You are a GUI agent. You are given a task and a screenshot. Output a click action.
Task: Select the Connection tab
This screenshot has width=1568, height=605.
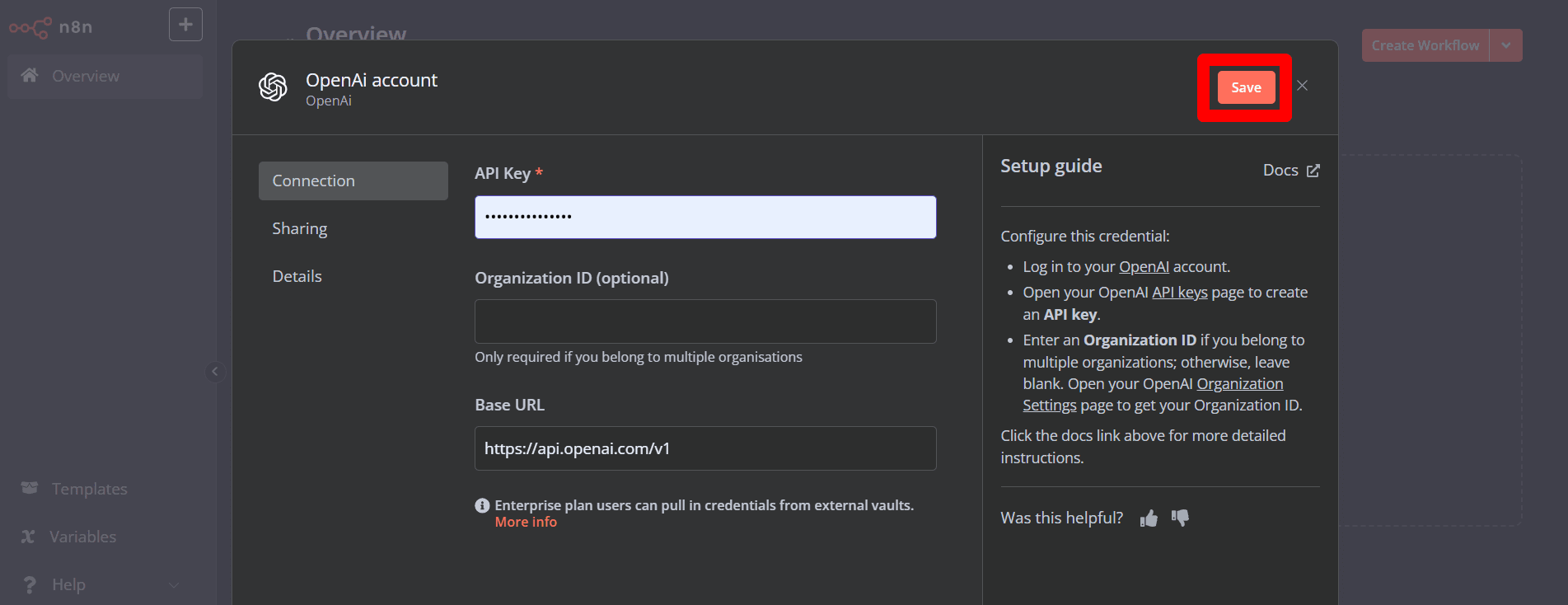coord(353,181)
